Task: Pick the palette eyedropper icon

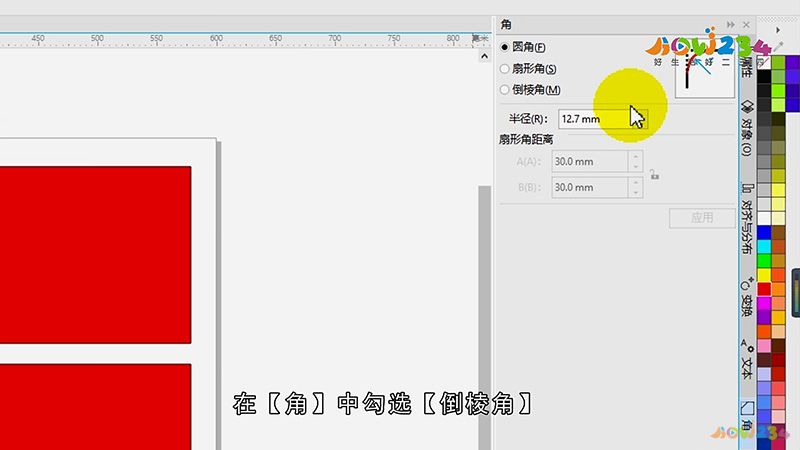Action: point(778,46)
